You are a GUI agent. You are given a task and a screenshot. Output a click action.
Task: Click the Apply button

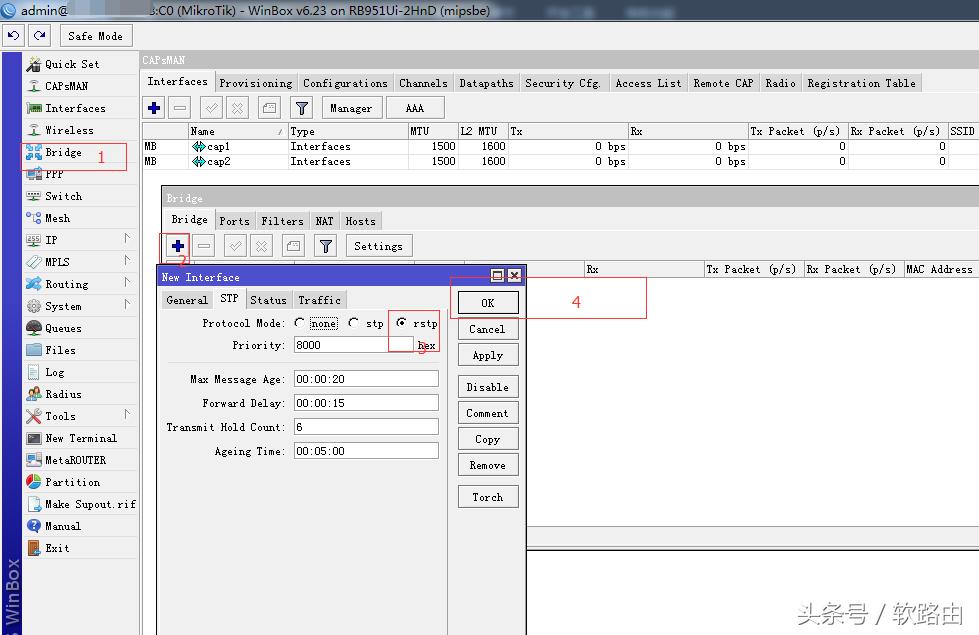pos(487,355)
